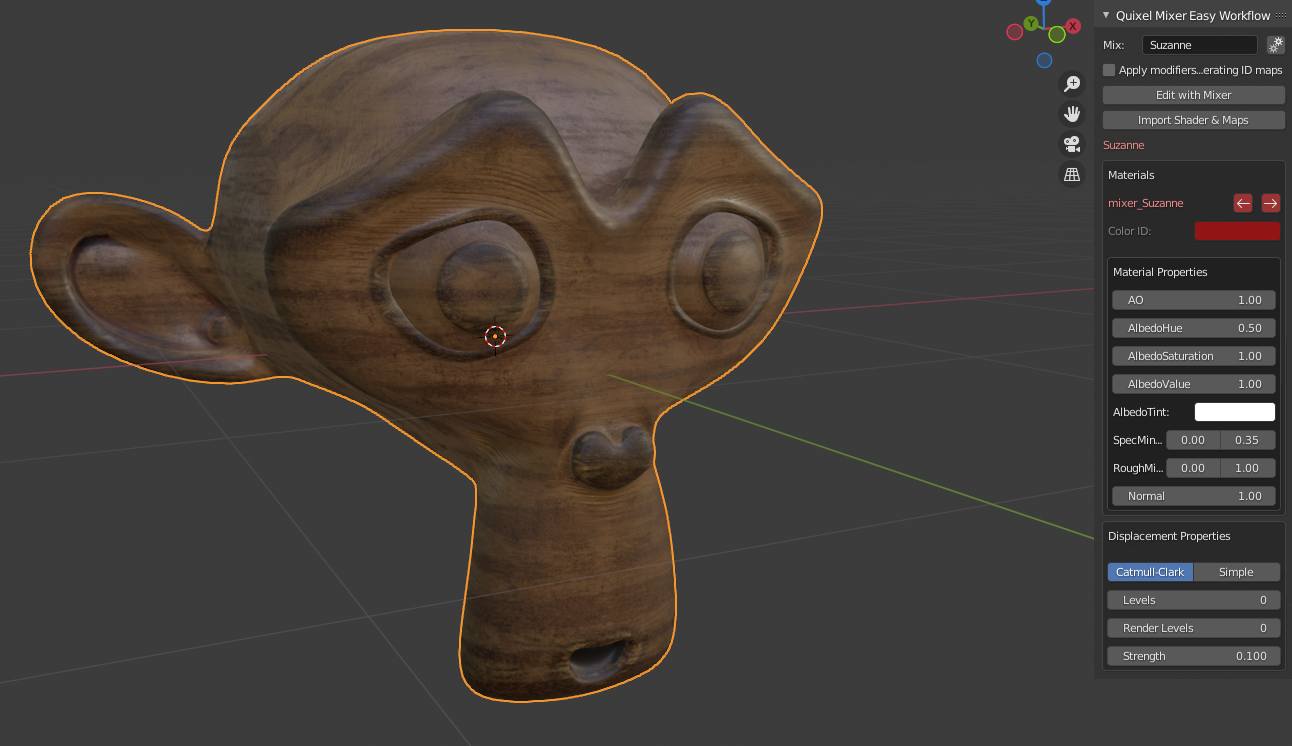
Task: Click the Displacement Properties heading
Action: pos(1169,536)
